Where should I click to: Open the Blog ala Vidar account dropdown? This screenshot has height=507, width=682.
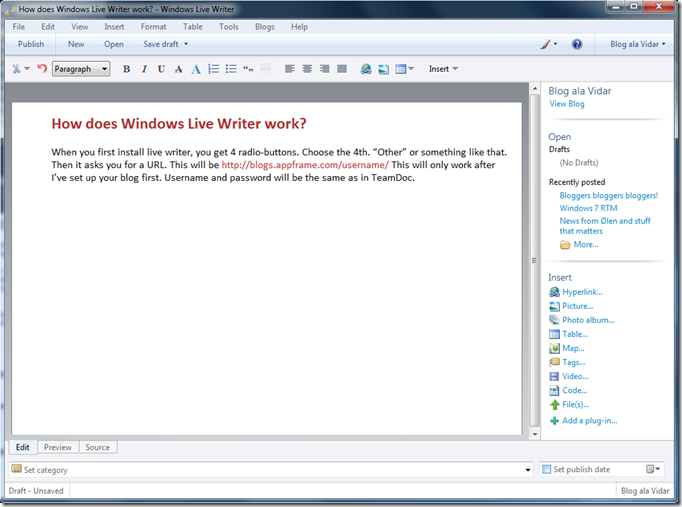coord(637,44)
